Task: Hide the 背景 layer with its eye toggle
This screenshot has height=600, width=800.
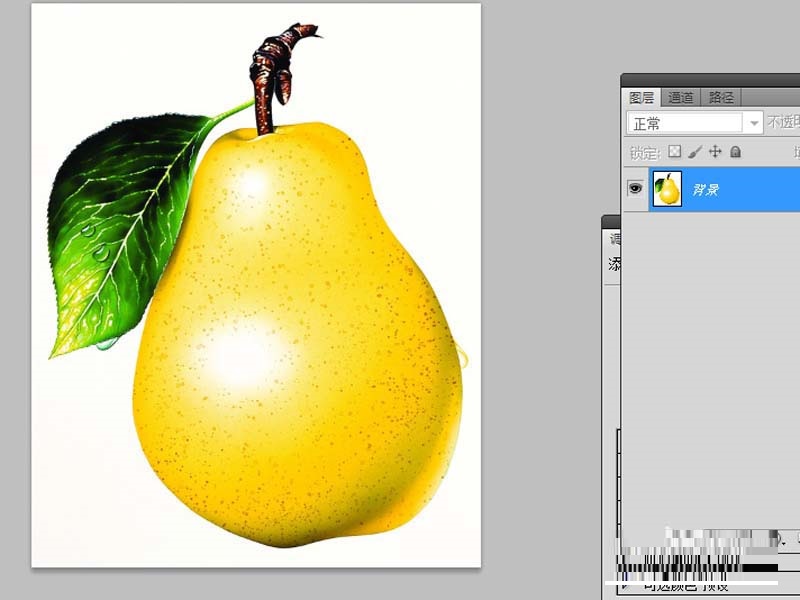Action: coord(637,189)
